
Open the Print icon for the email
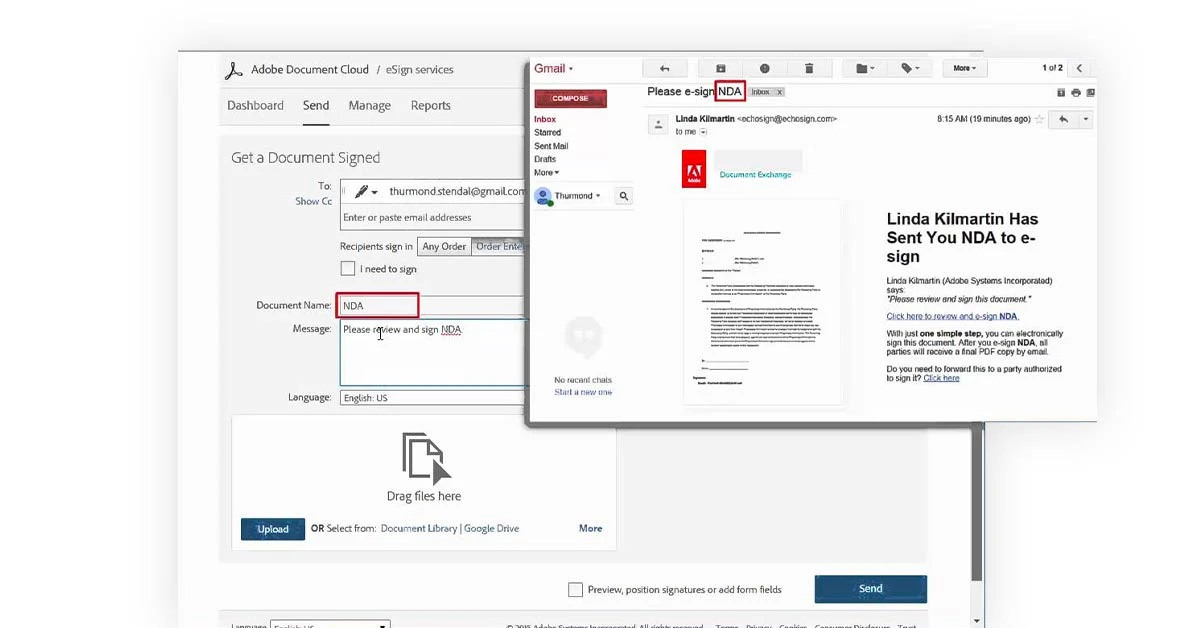[x=1077, y=91]
